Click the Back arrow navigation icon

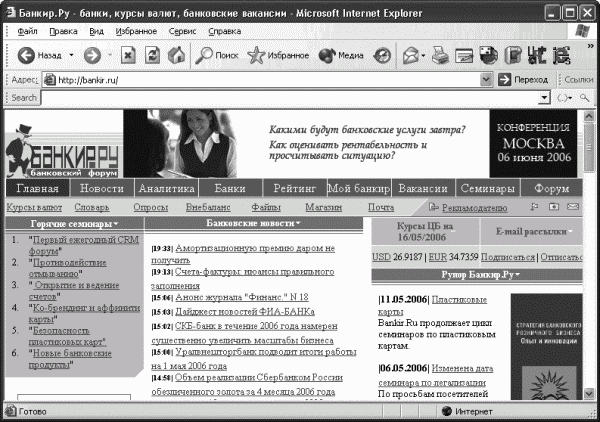click(26, 55)
